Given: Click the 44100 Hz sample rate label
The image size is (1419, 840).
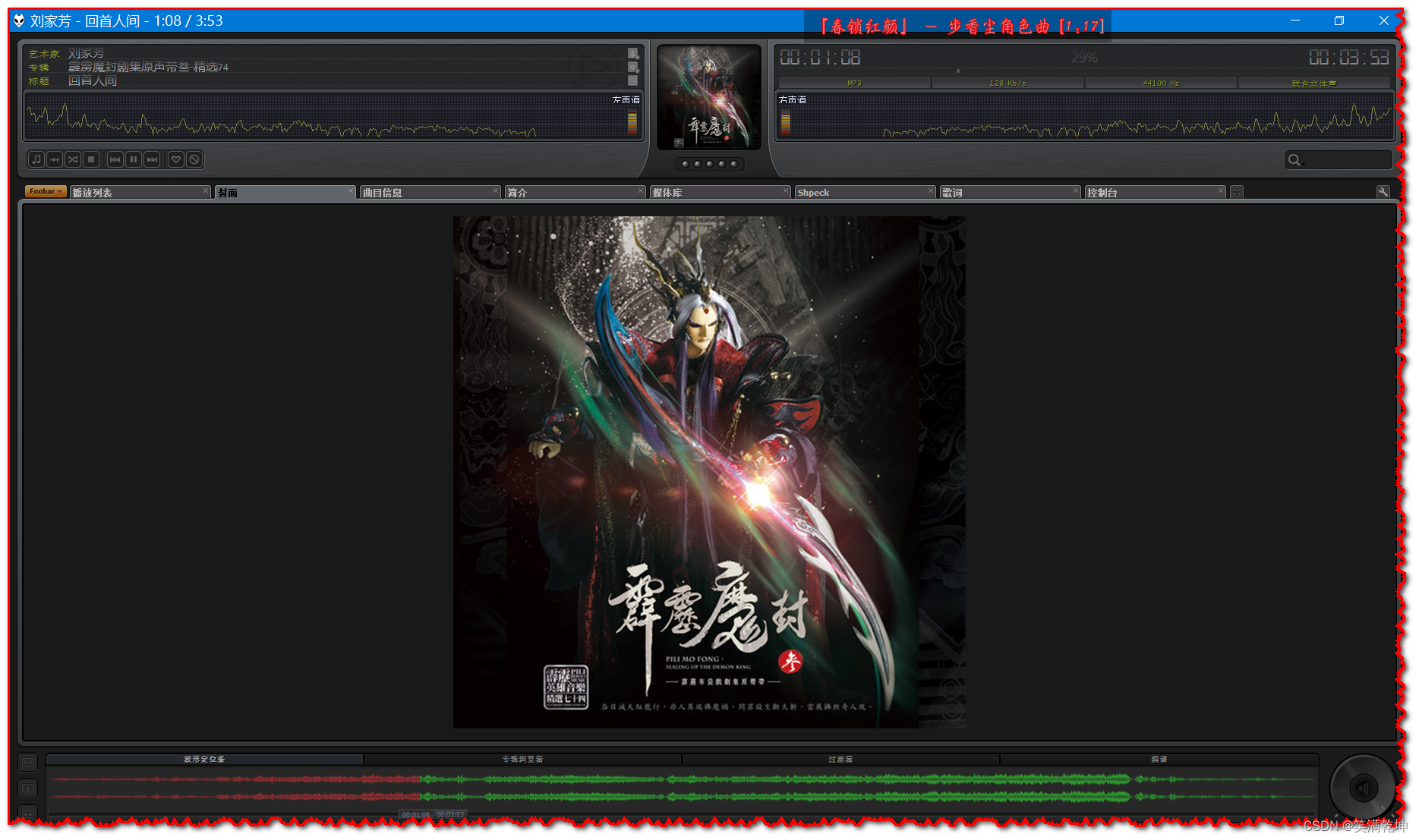Looking at the screenshot, I should point(1161,83).
